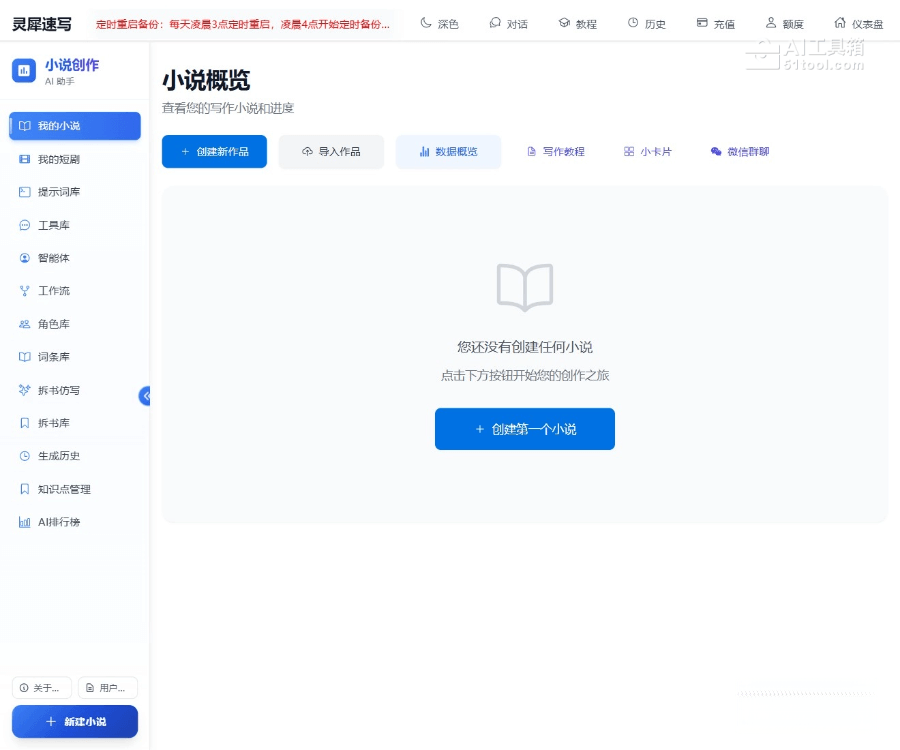
Task: Toggle dark mode with 深色 moon icon
Action: tap(439, 23)
